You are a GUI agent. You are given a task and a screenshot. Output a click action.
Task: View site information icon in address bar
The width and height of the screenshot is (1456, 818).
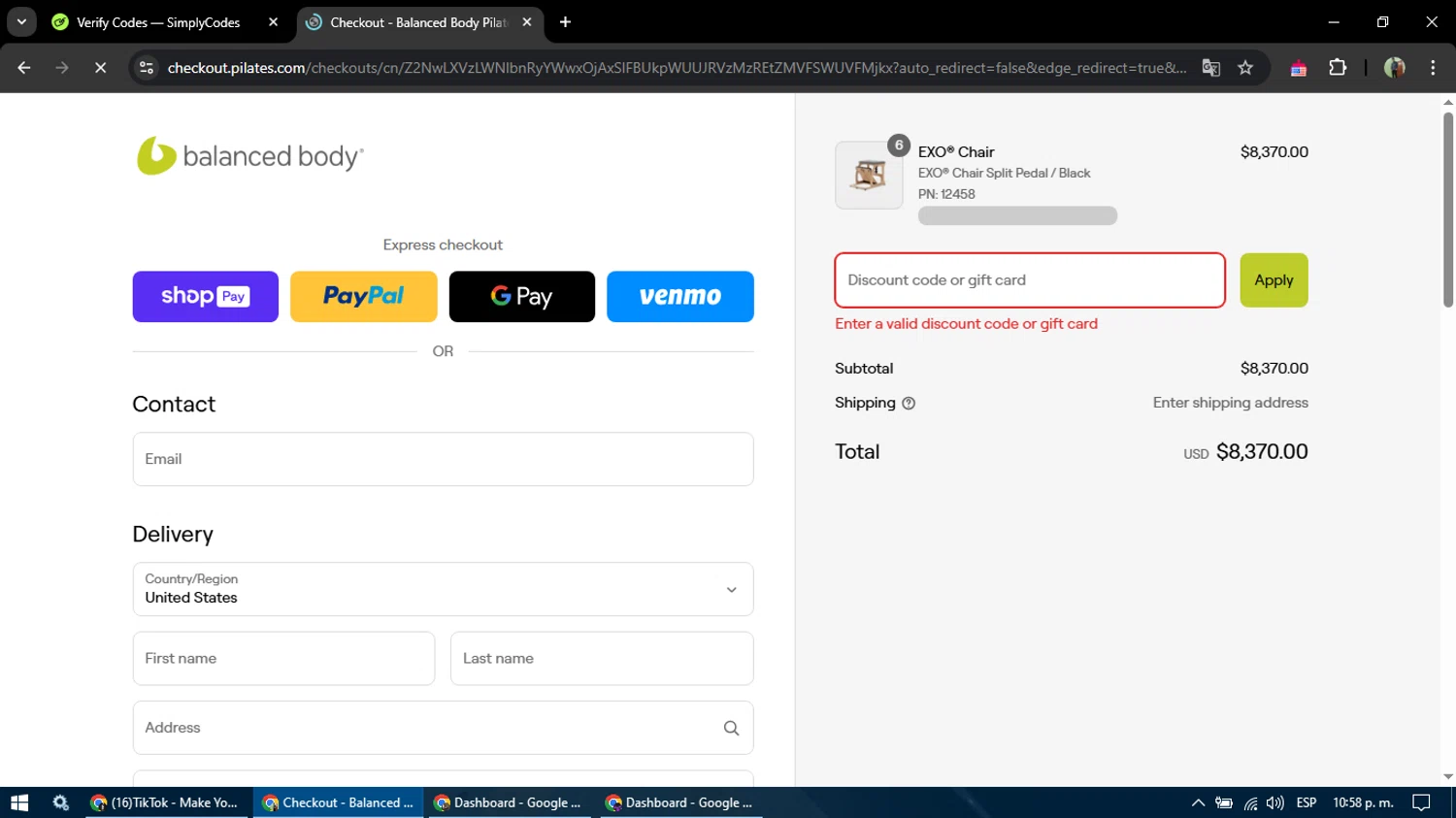click(147, 68)
